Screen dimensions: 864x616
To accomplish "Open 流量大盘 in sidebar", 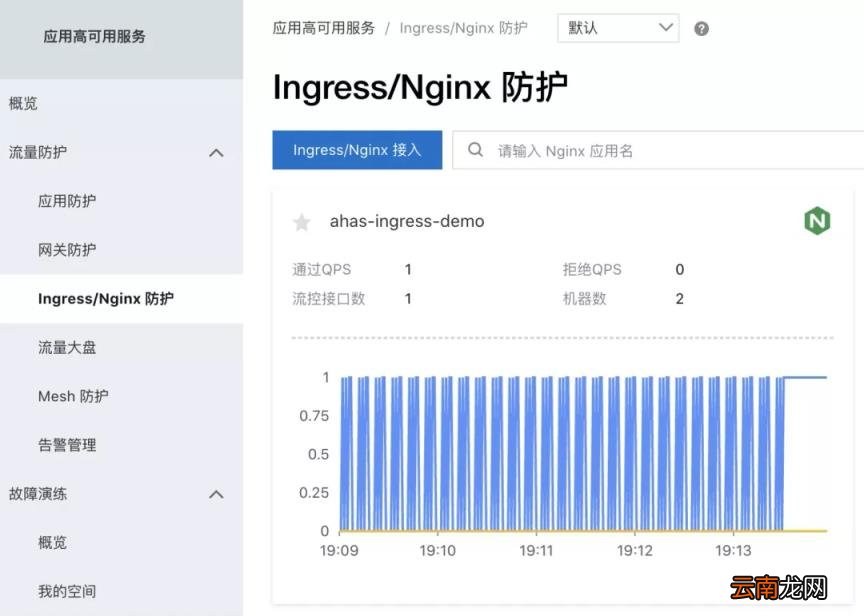I will [67, 348].
